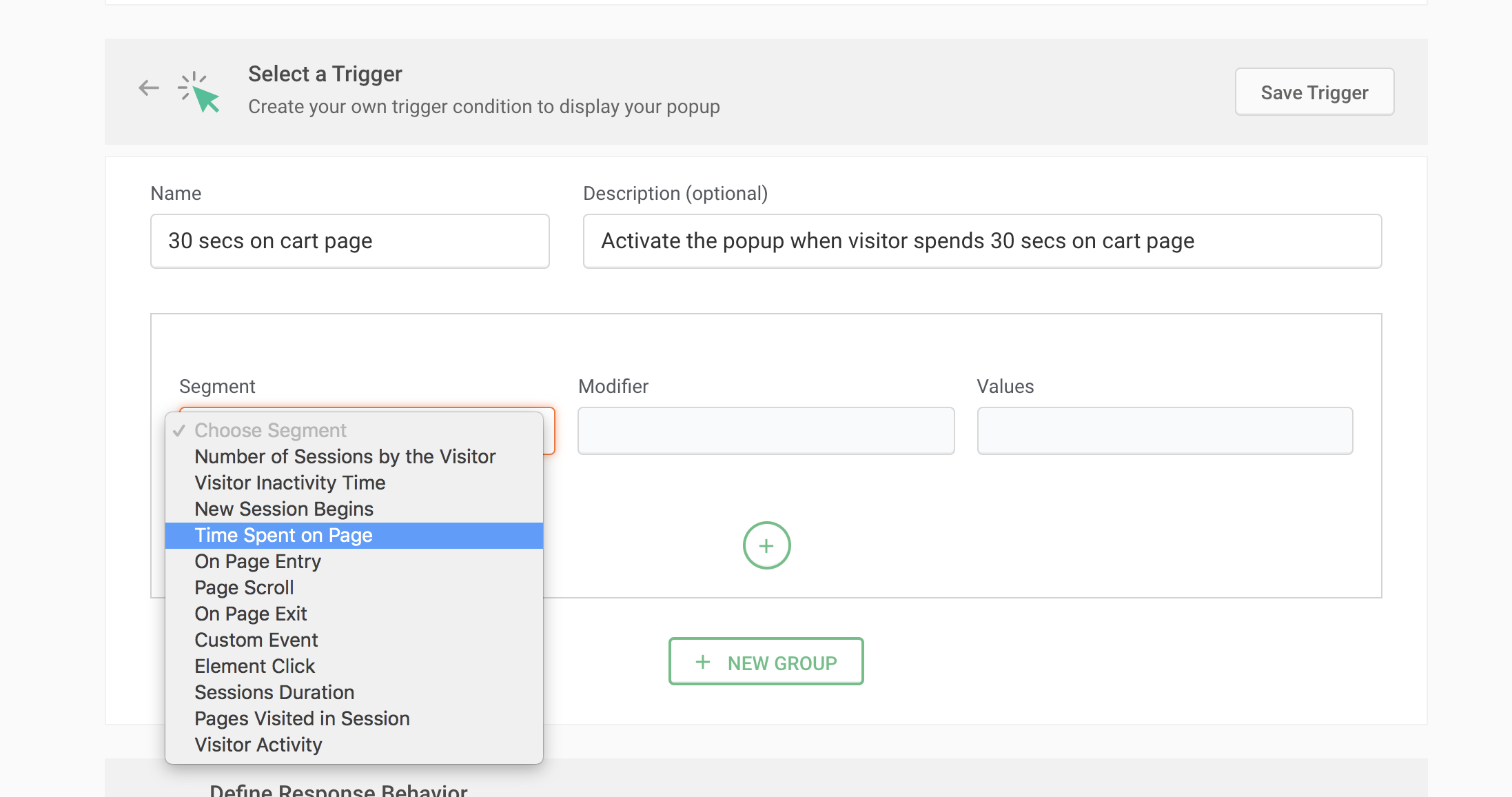Click the NEW GROUP button
Viewport: 1512px width, 797px height.
click(766, 662)
